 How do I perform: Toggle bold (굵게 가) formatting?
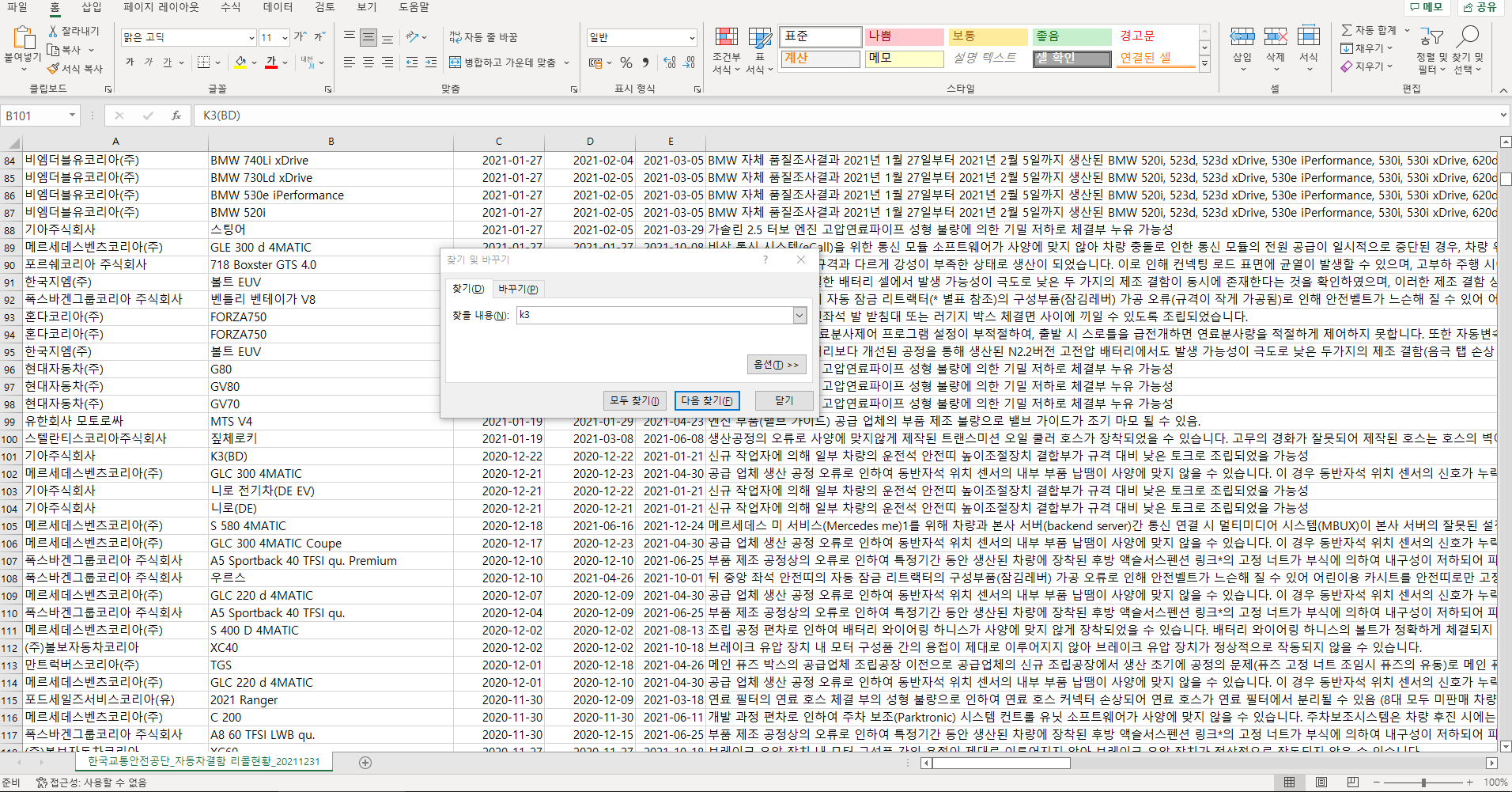click(x=130, y=63)
